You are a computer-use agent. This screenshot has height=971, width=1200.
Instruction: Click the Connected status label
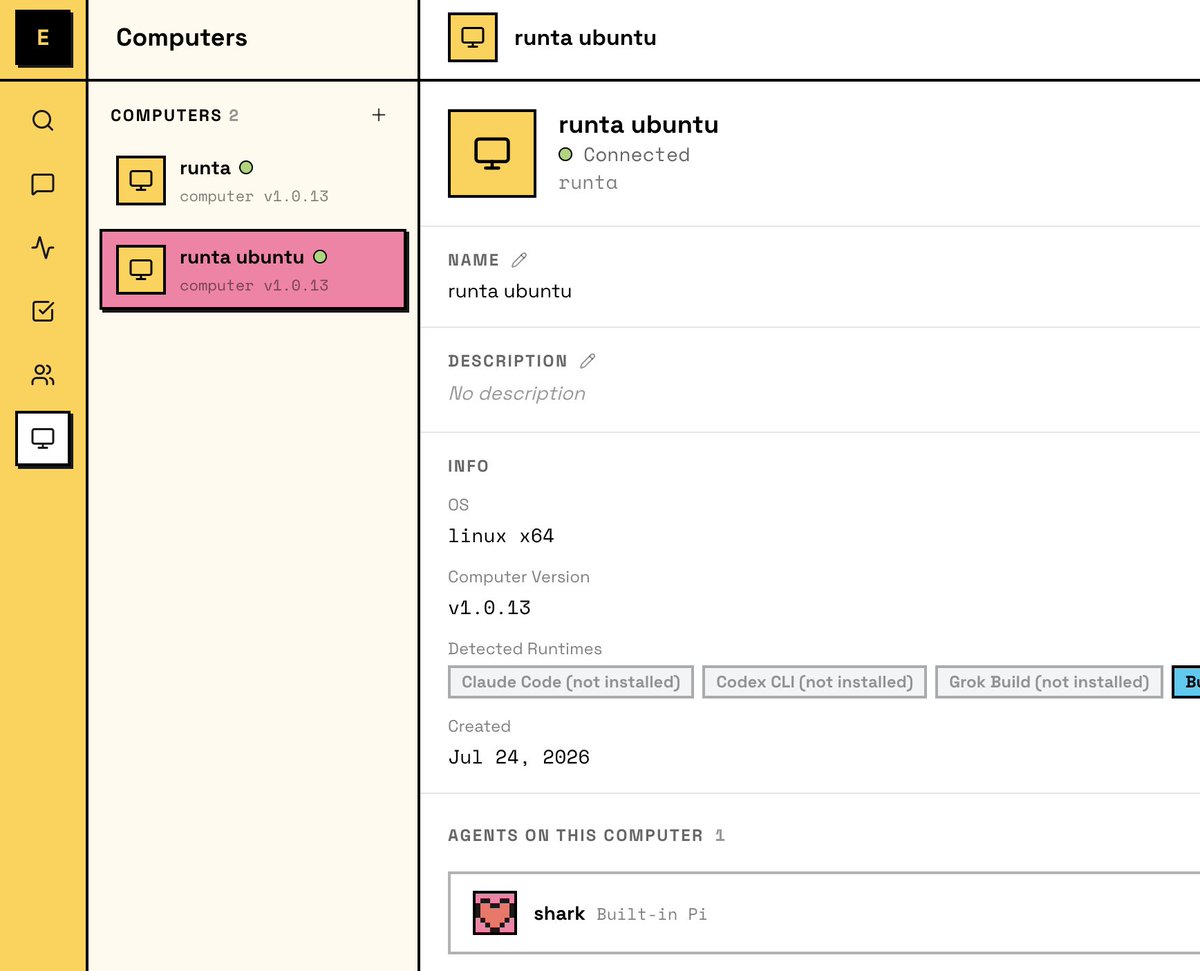(x=637, y=155)
